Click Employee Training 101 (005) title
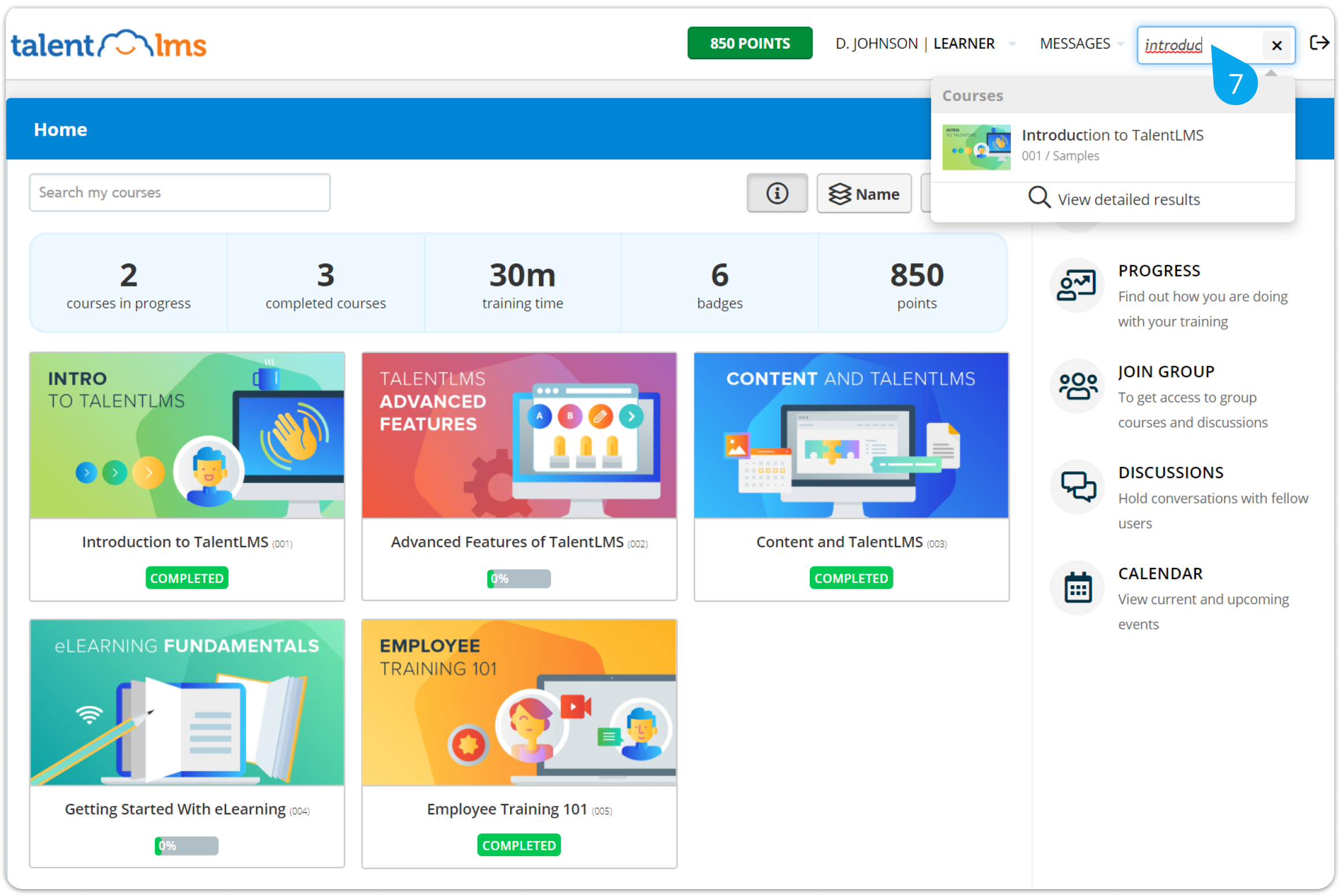Viewport: 1340px width, 896px height. click(x=519, y=809)
